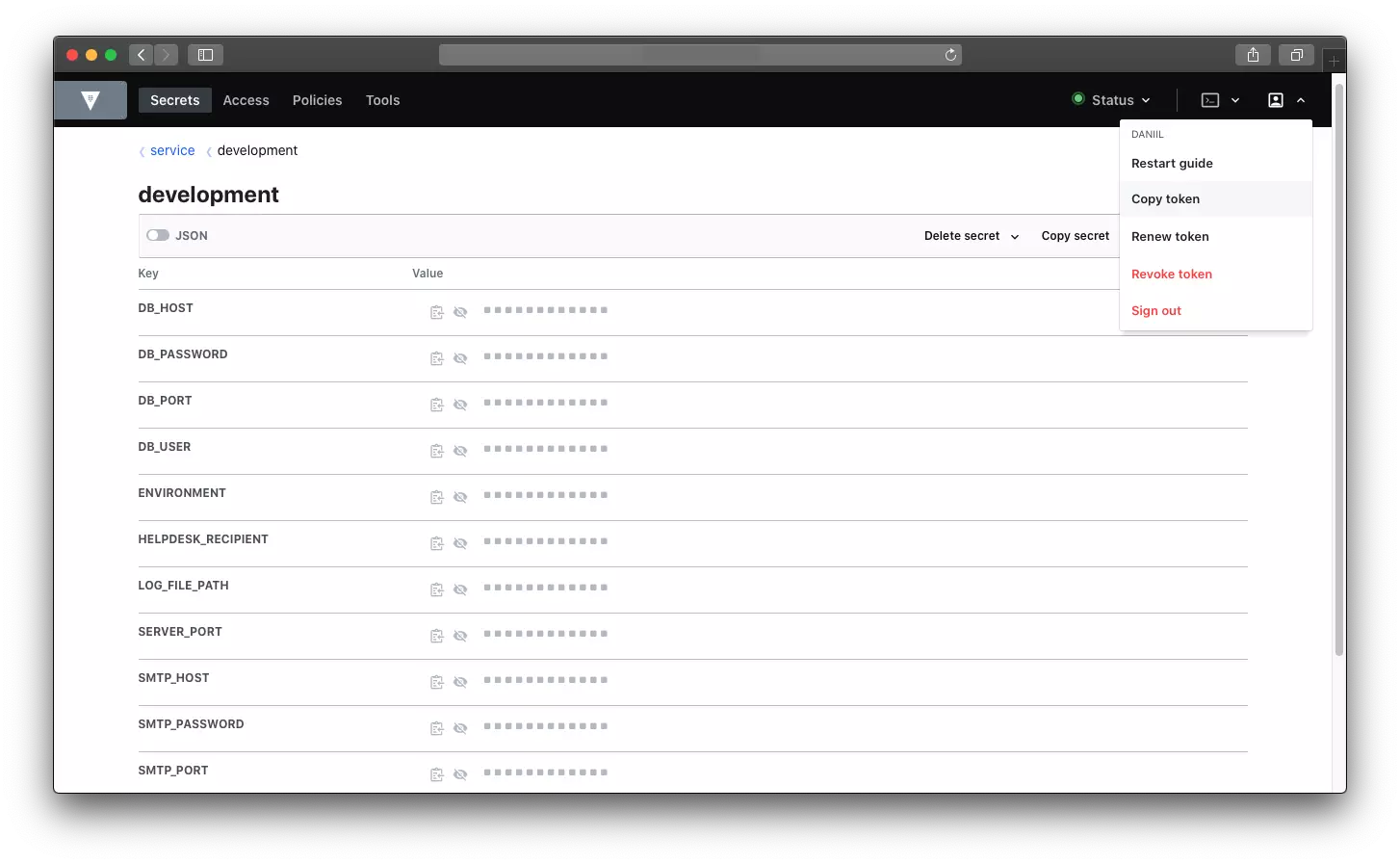This screenshot has width=1400, height=864.
Task: Open the Secrets tab
Action: click(x=175, y=100)
